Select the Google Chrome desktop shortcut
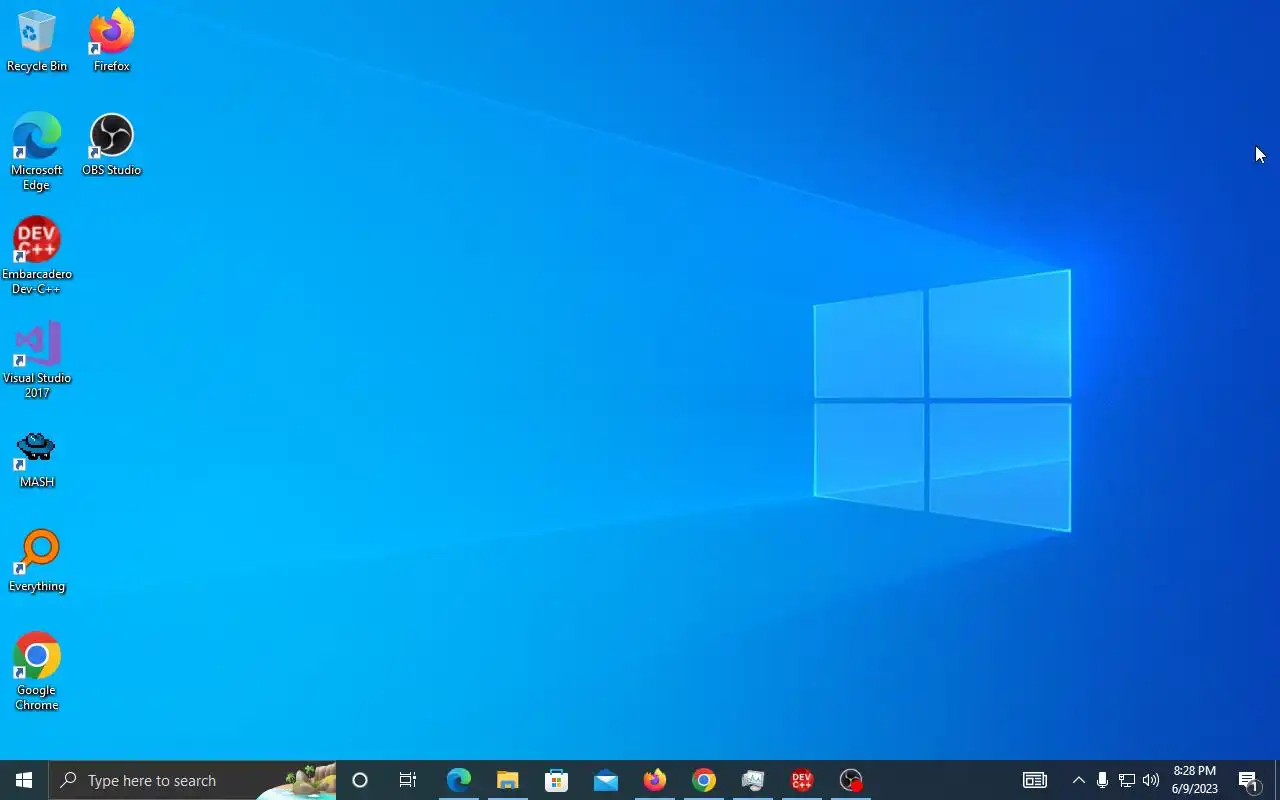Screen dimensions: 1280x800 pyautogui.click(x=37, y=672)
